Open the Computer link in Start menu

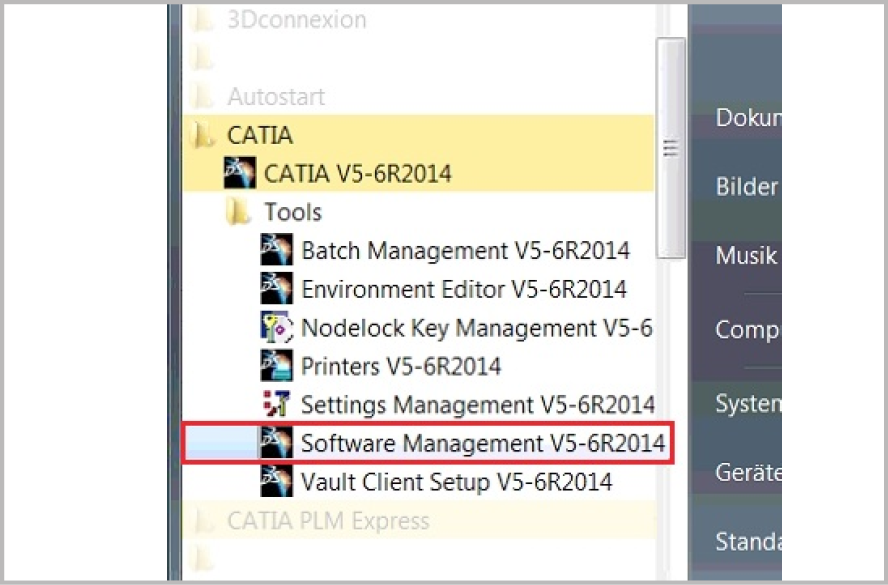[748, 329]
